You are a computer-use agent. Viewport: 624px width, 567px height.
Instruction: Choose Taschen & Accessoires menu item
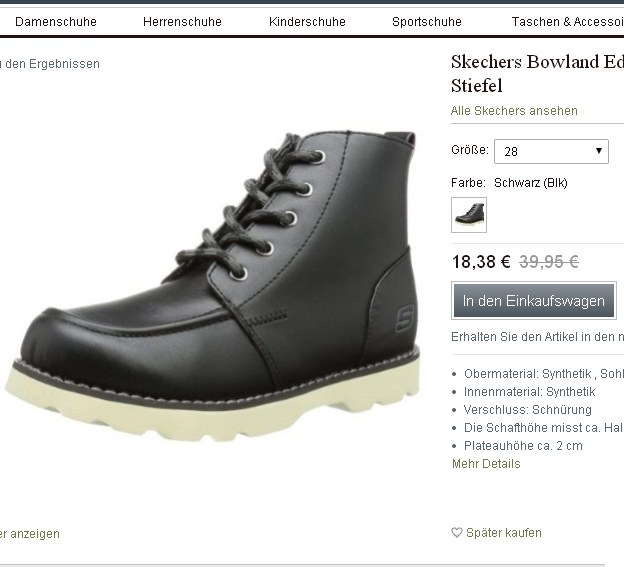(x=566, y=21)
